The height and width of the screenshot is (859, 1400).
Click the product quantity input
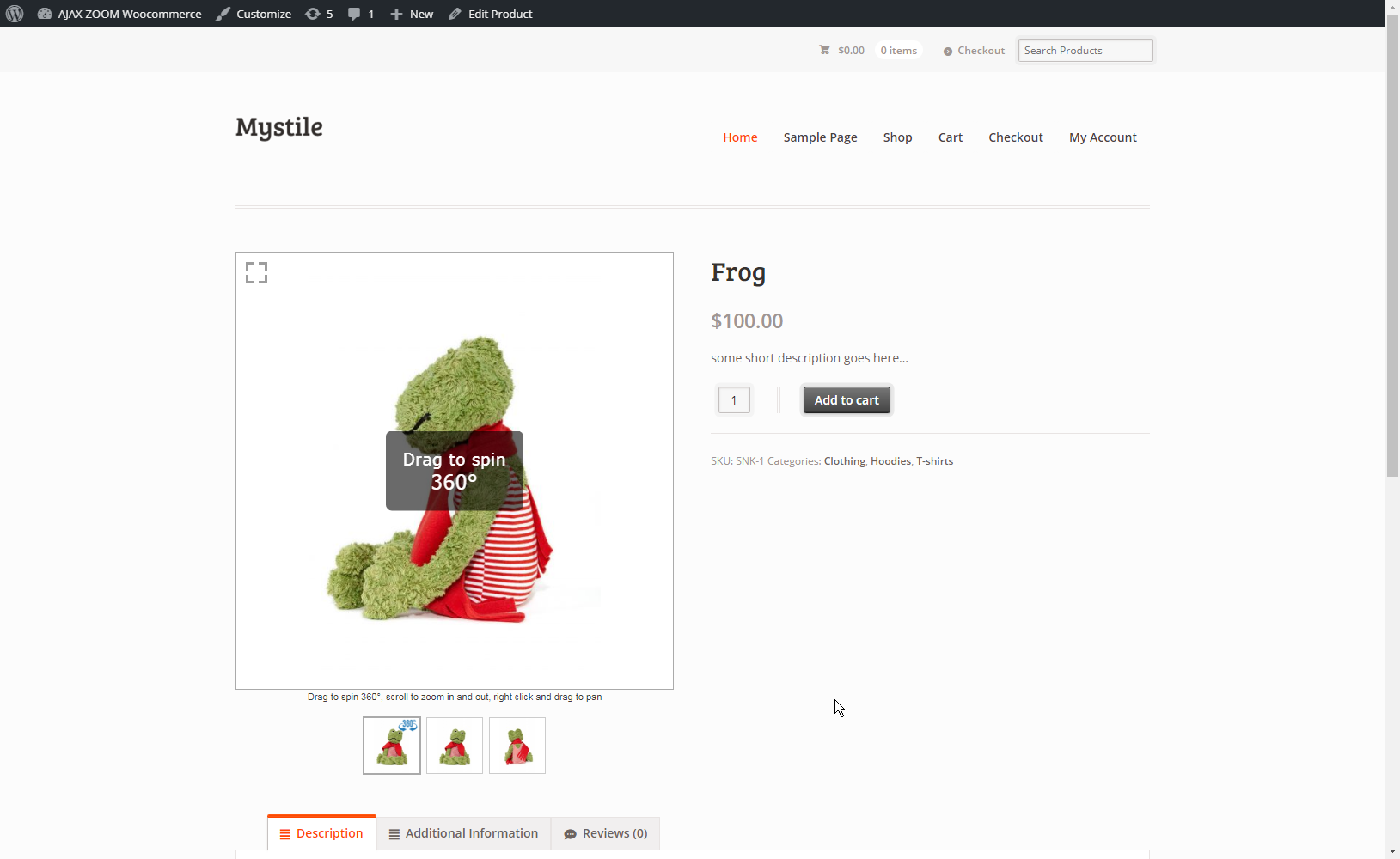pyautogui.click(x=734, y=400)
